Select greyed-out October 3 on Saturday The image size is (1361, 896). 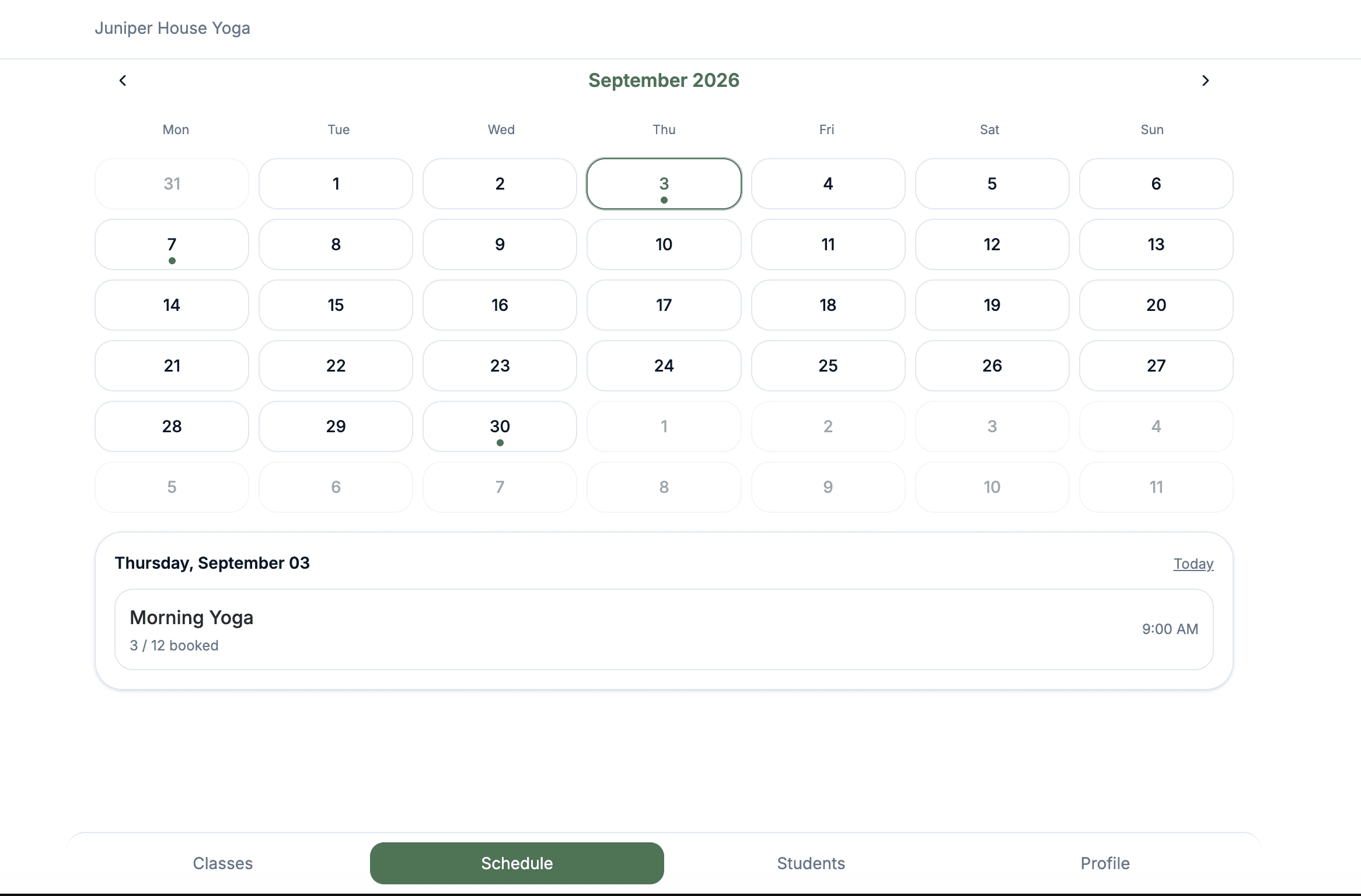(992, 426)
